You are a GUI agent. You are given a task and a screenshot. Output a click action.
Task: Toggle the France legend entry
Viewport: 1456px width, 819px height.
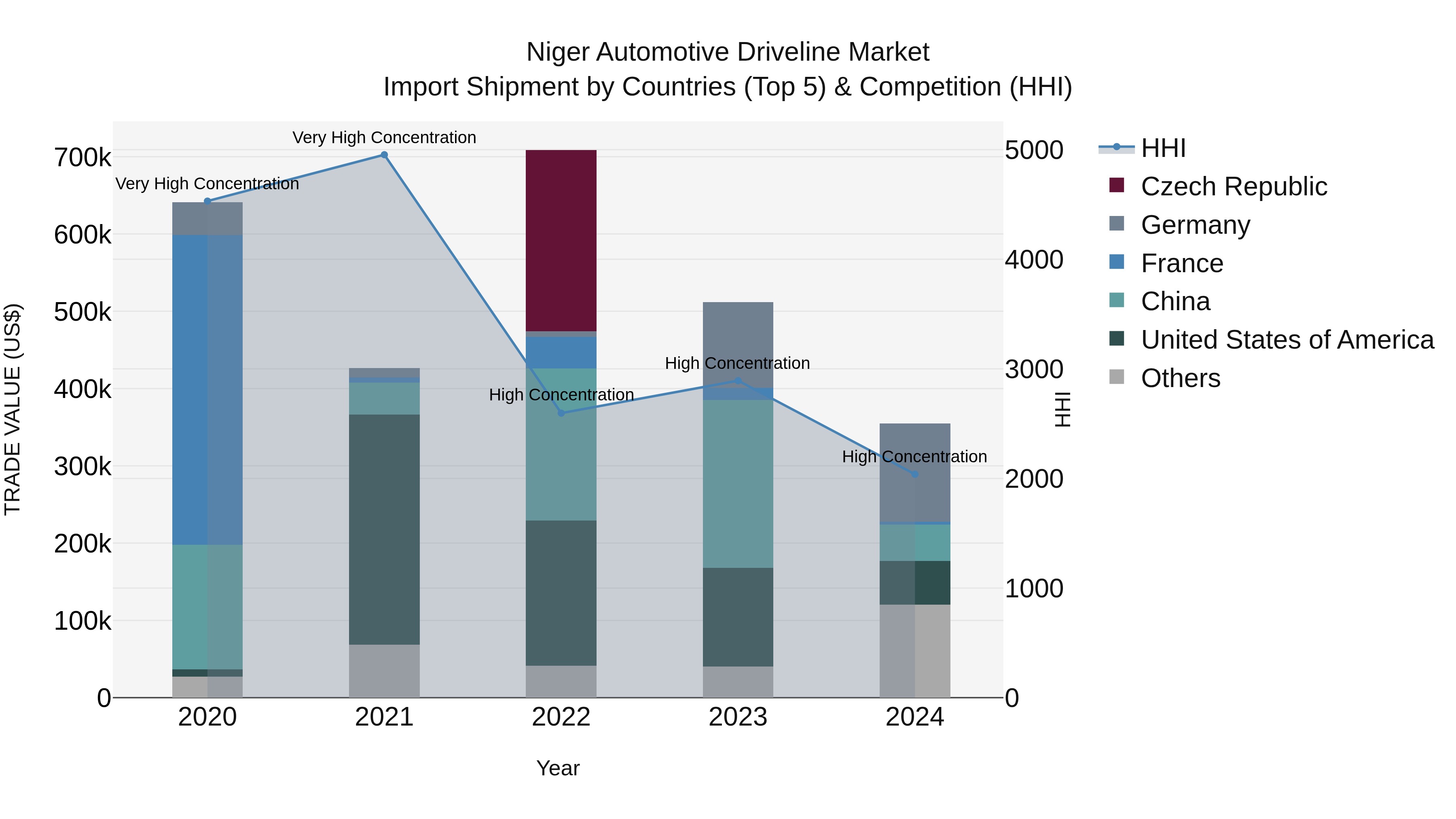tap(1166, 263)
